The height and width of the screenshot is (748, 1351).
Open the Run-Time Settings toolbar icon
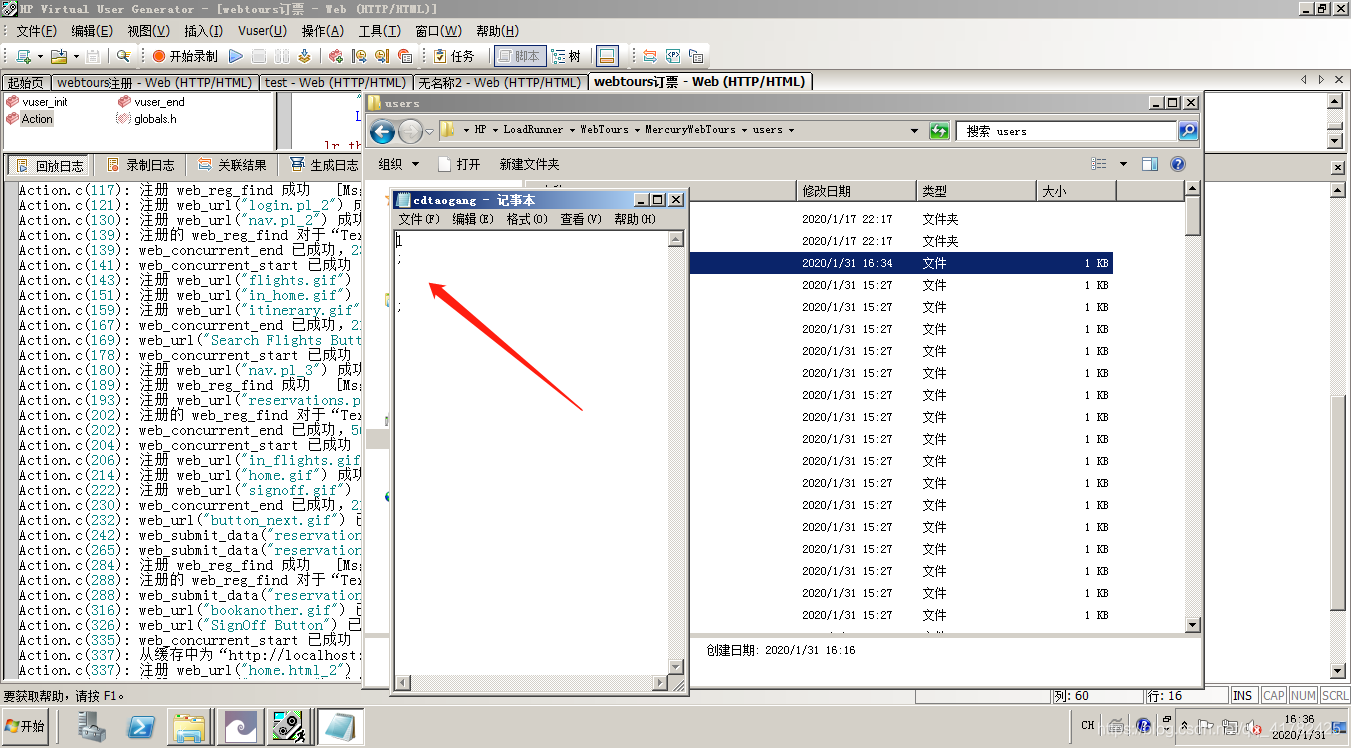[382, 56]
